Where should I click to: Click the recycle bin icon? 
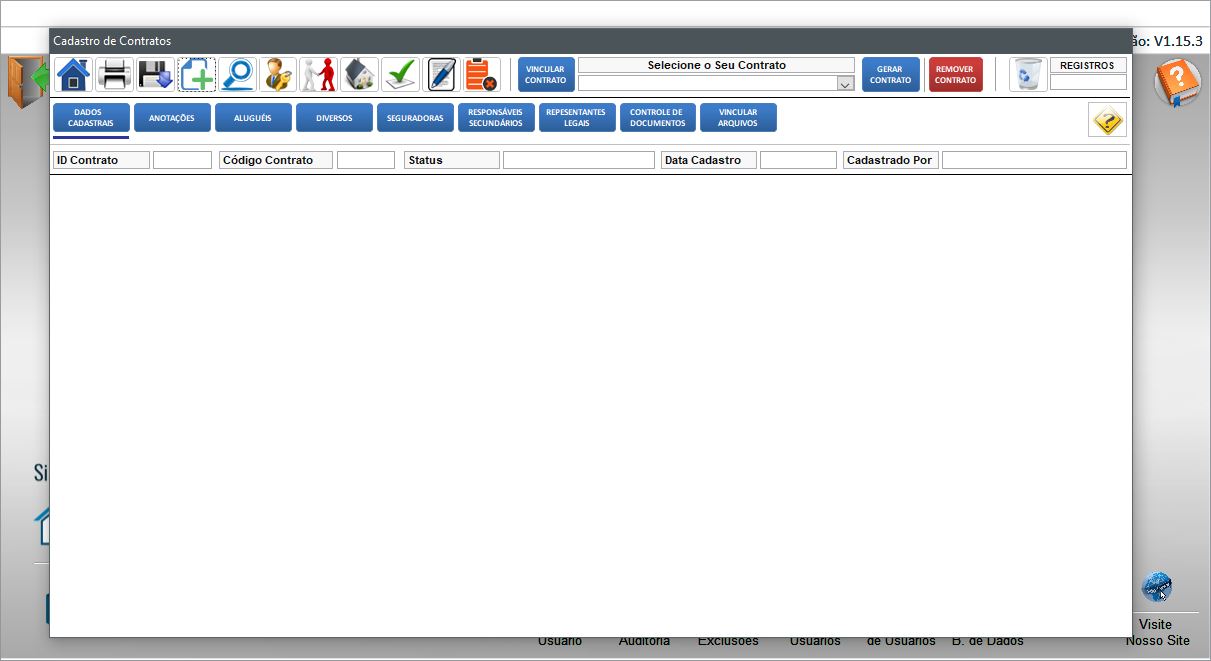pyautogui.click(x=1027, y=75)
